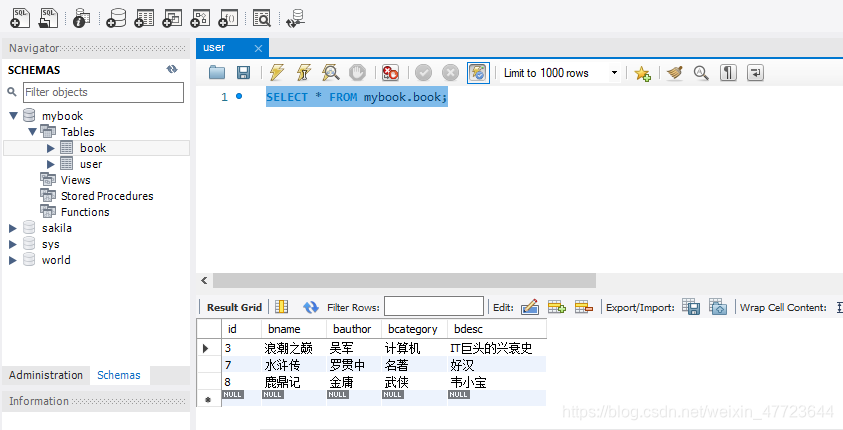Viewport: 843px width, 430px height.
Task: Expand the sys schema
Action: coord(13,244)
